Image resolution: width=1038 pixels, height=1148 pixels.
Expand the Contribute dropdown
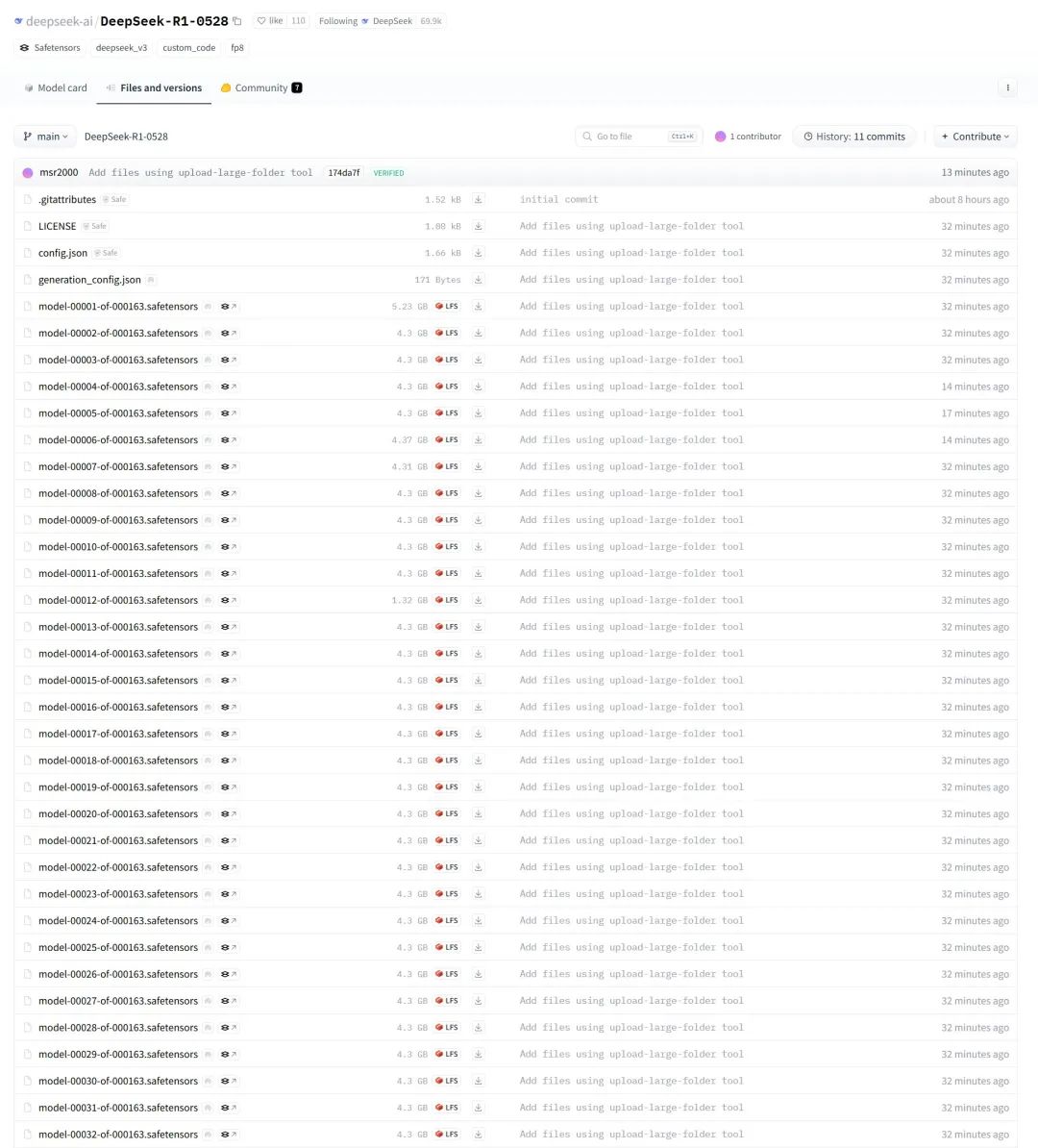point(975,137)
